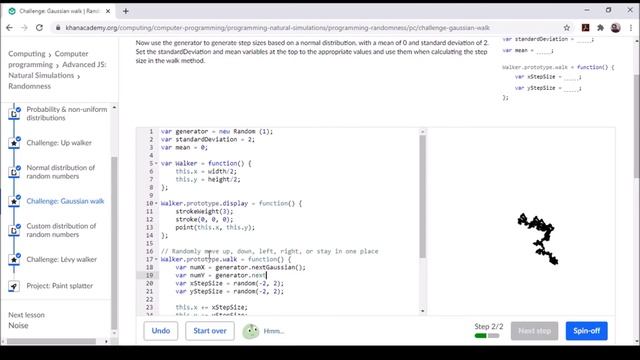Bookmark this page with the star icon

tap(567, 28)
